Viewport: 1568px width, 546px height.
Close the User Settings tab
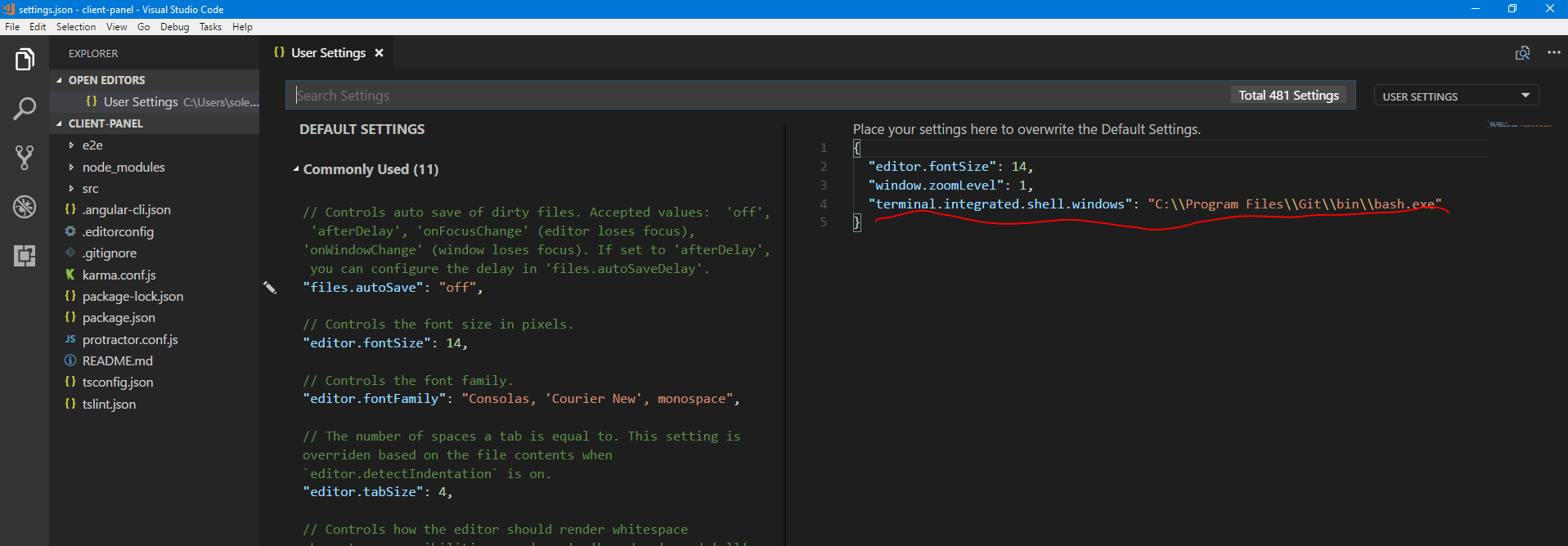click(379, 53)
